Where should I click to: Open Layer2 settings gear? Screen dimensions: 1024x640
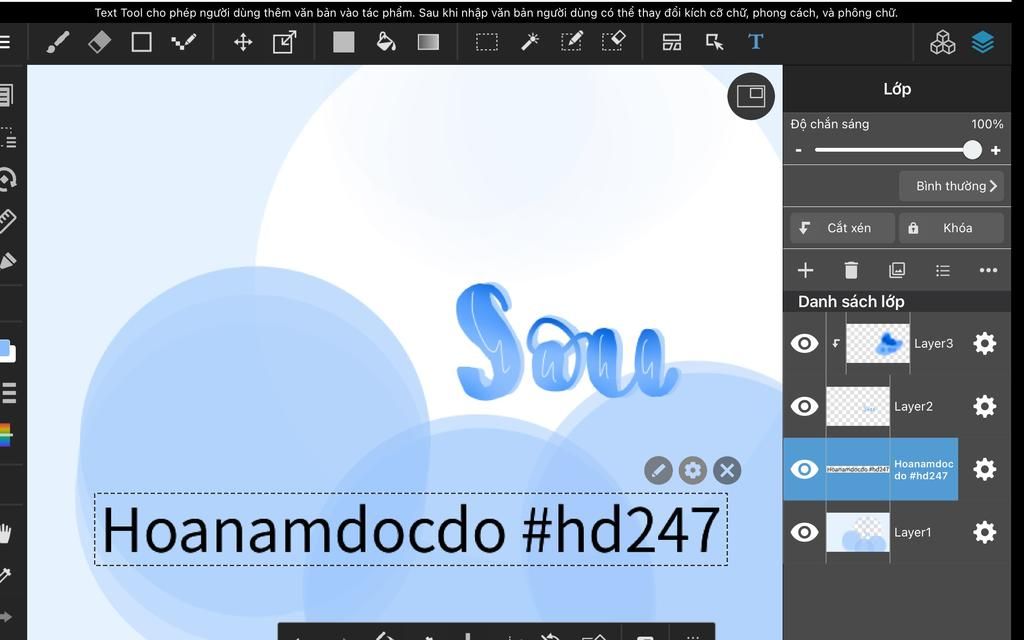[x=985, y=406]
